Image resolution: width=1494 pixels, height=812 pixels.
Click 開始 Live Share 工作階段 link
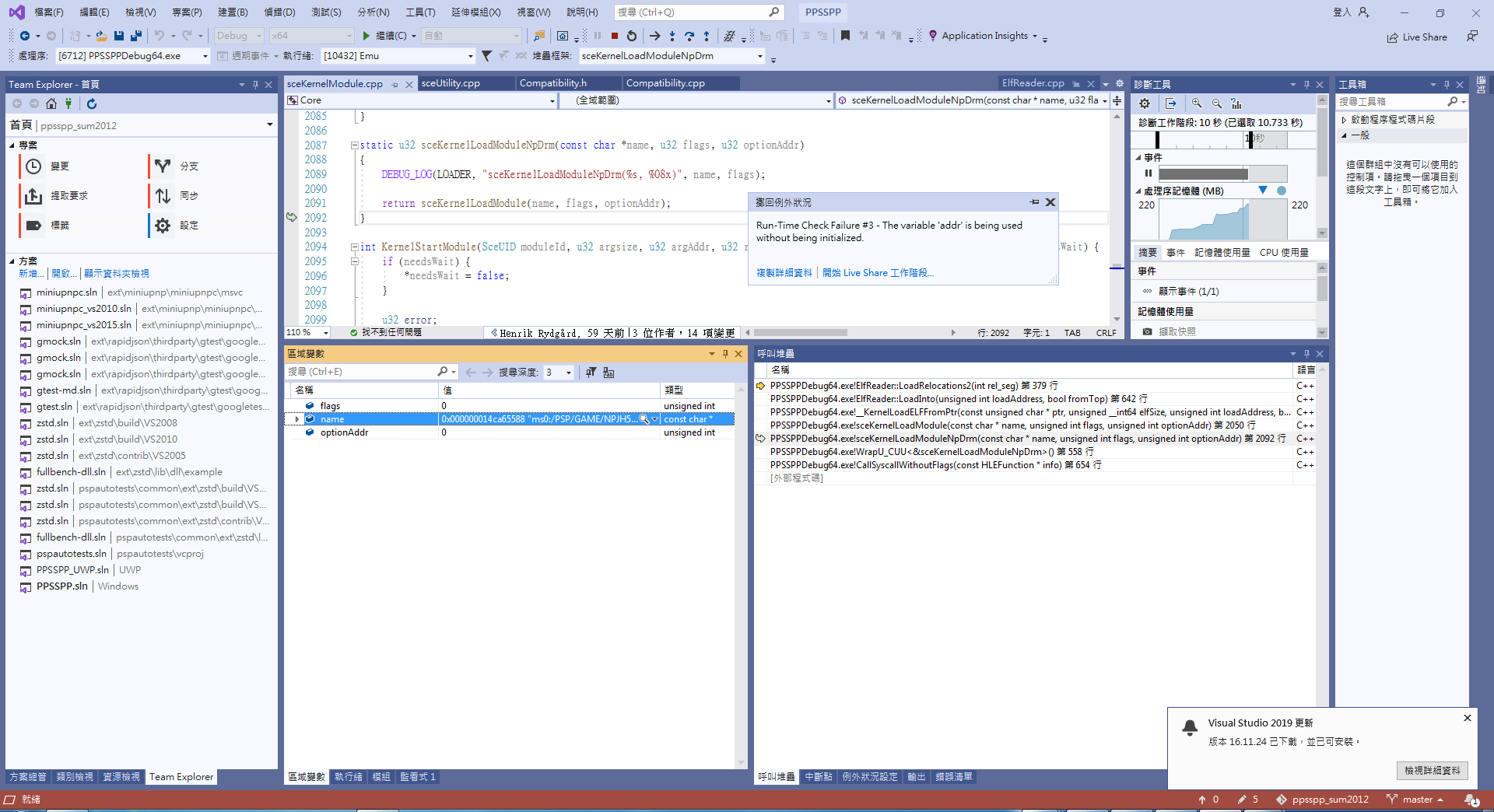879,273
